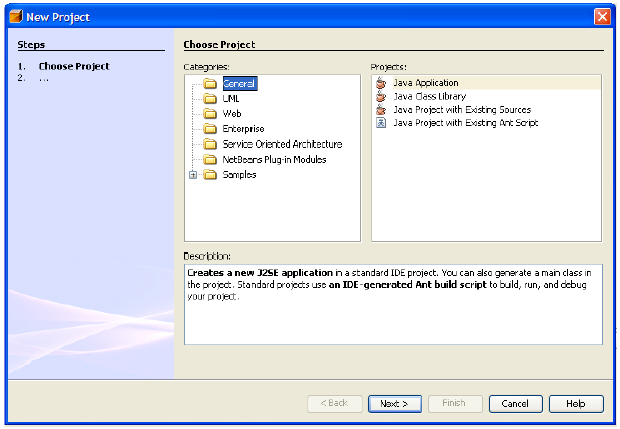This screenshot has height=429, width=620.
Task: Click the Java Application coffee cup icon
Action: [381, 83]
